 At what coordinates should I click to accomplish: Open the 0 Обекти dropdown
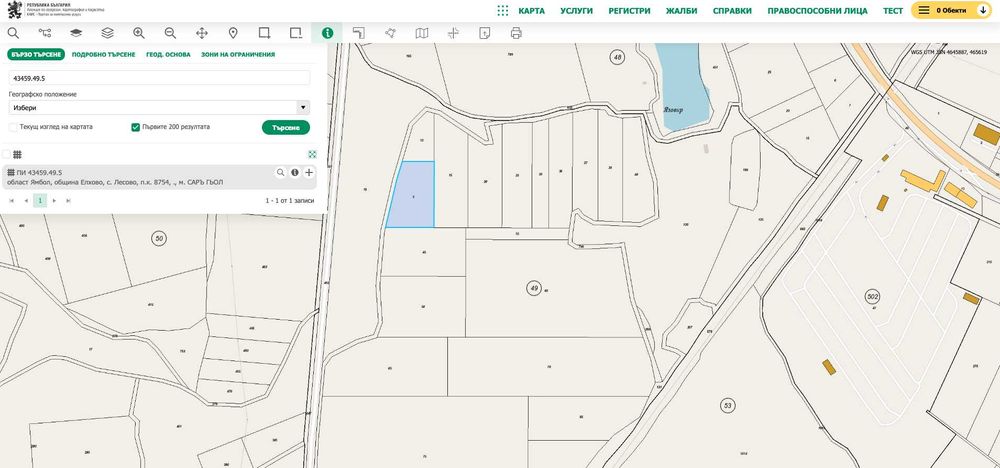(x=950, y=10)
